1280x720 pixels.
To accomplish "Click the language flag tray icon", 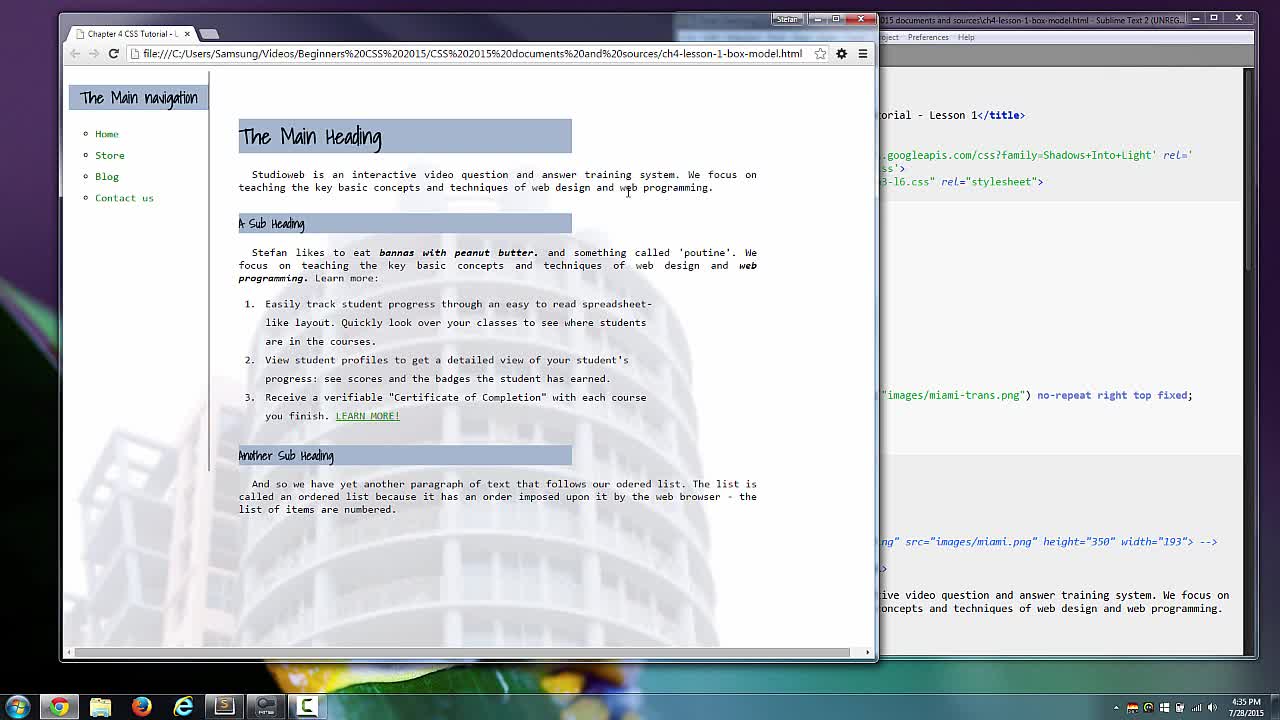I will 1133,708.
